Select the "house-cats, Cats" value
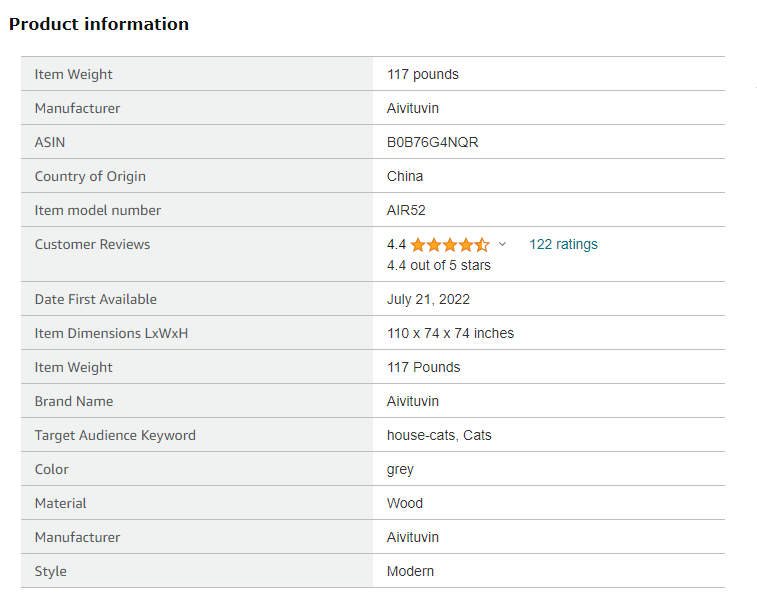The image size is (757, 613). pos(439,435)
